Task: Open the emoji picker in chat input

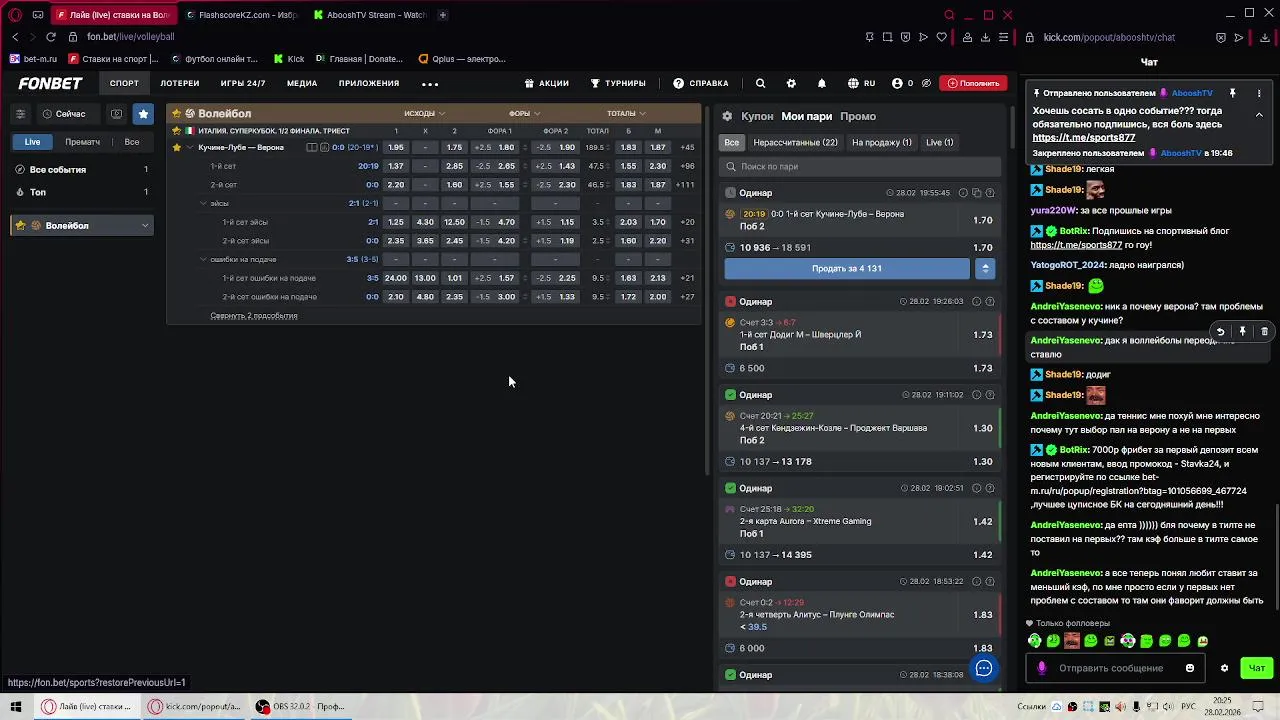Action: pyautogui.click(x=1190, y=668)
